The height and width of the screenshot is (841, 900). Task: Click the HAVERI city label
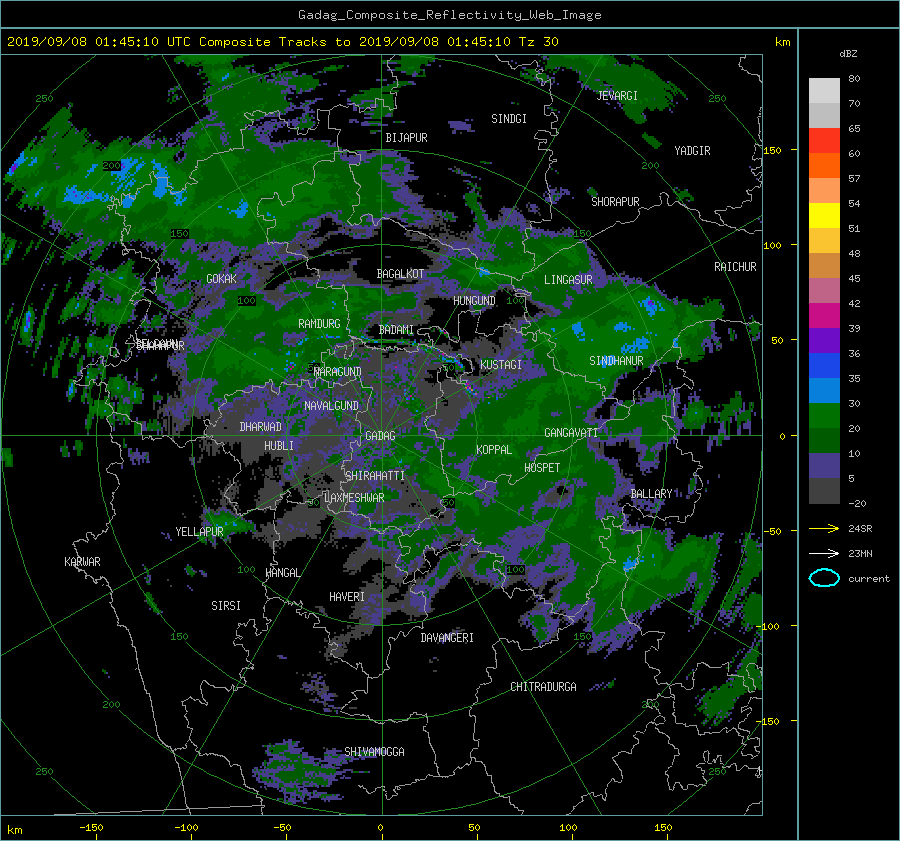tap(347, 597)
